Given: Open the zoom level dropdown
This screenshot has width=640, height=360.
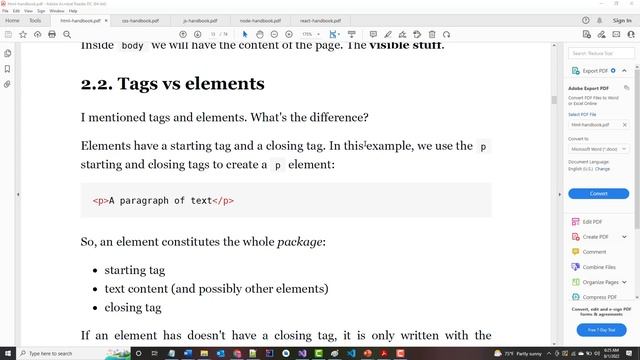Looking at the screenshot, I should [x=311, y=35].
